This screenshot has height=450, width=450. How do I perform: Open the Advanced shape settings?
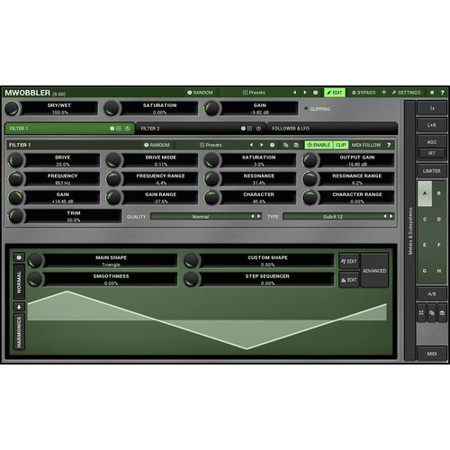[x=375, y=271]
